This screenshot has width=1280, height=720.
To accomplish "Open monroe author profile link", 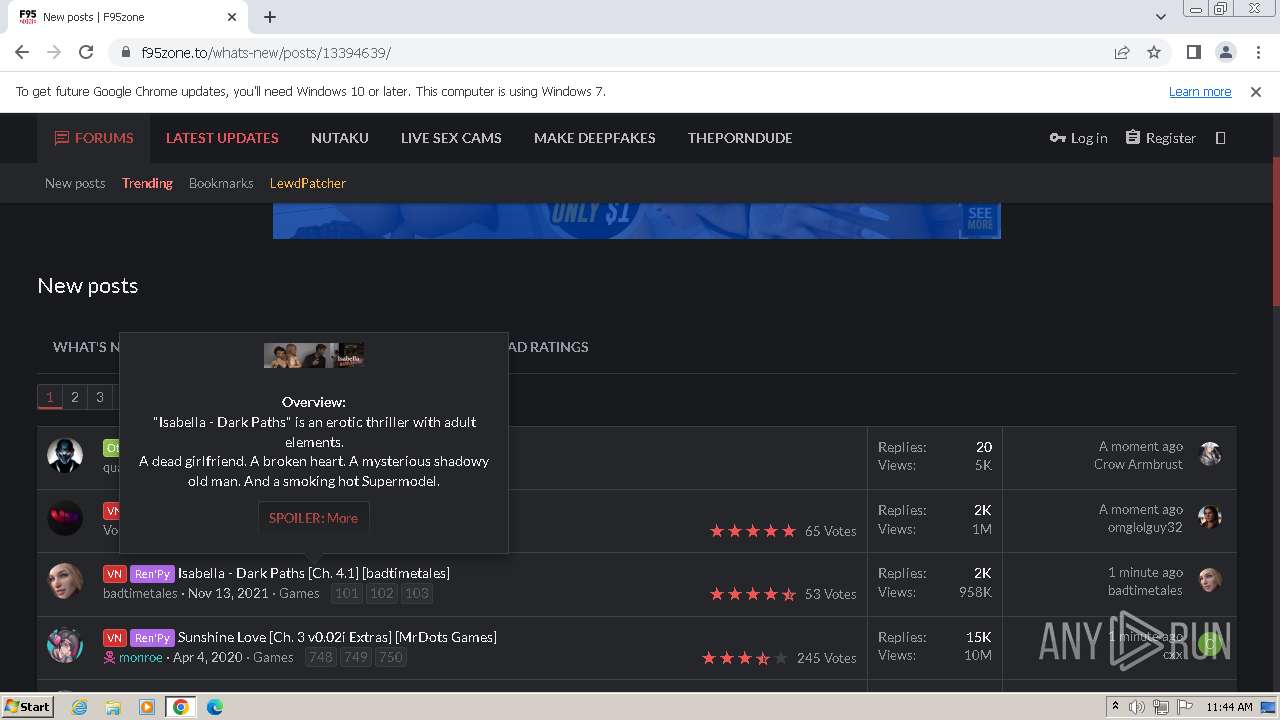I will pos(140,657).
